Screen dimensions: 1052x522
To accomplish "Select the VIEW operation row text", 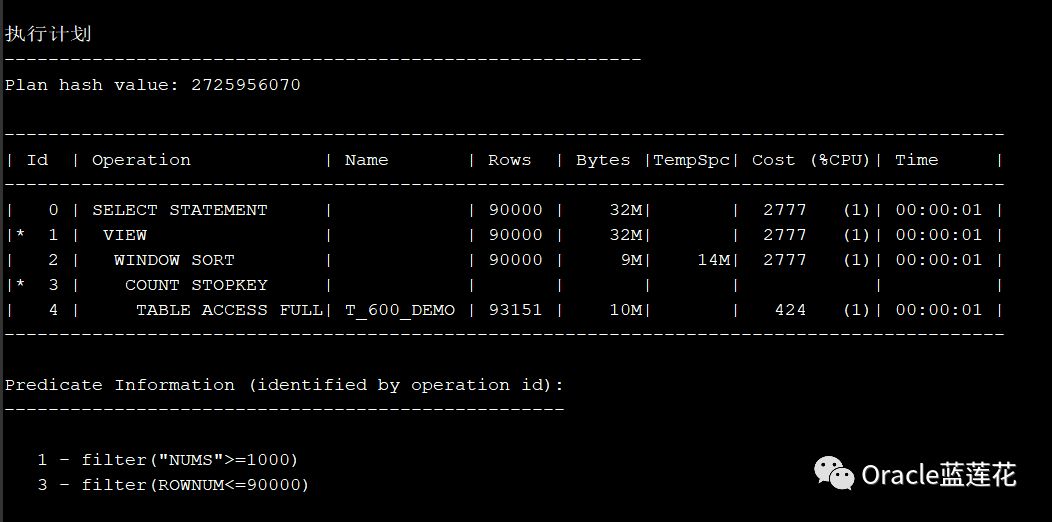I will [x=125, y=235].
